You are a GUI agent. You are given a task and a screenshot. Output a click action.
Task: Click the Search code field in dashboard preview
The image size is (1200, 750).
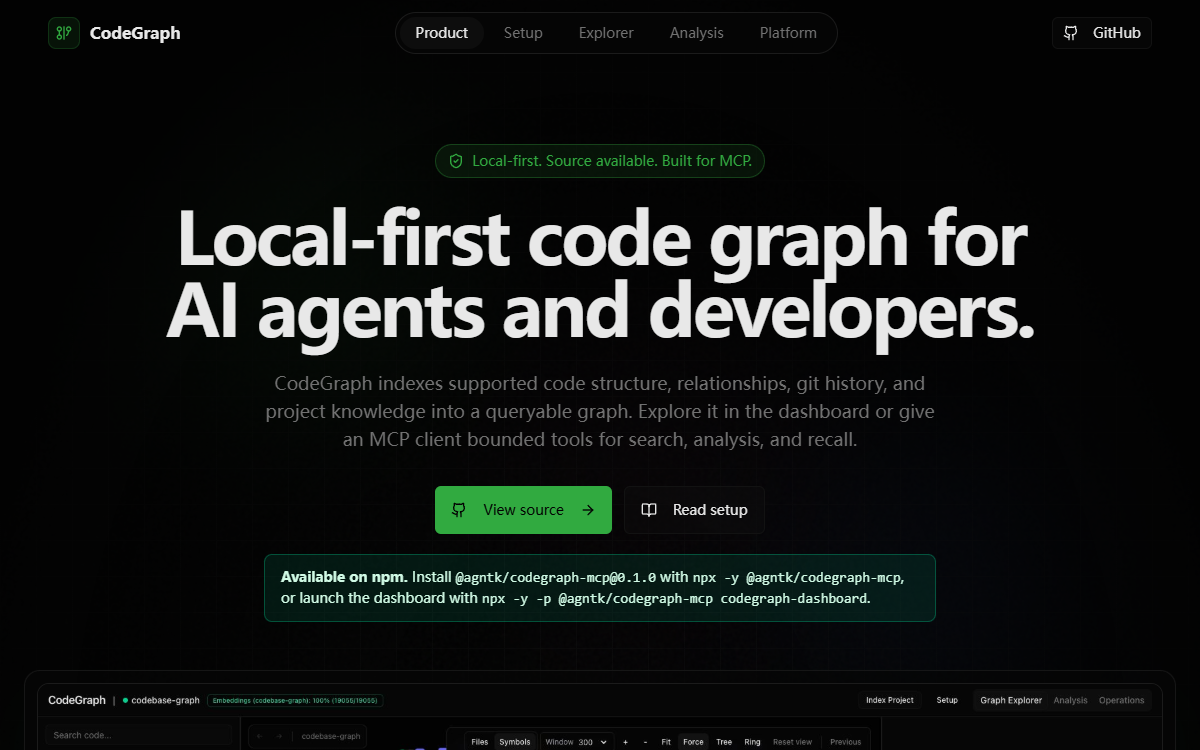(138, 735)
